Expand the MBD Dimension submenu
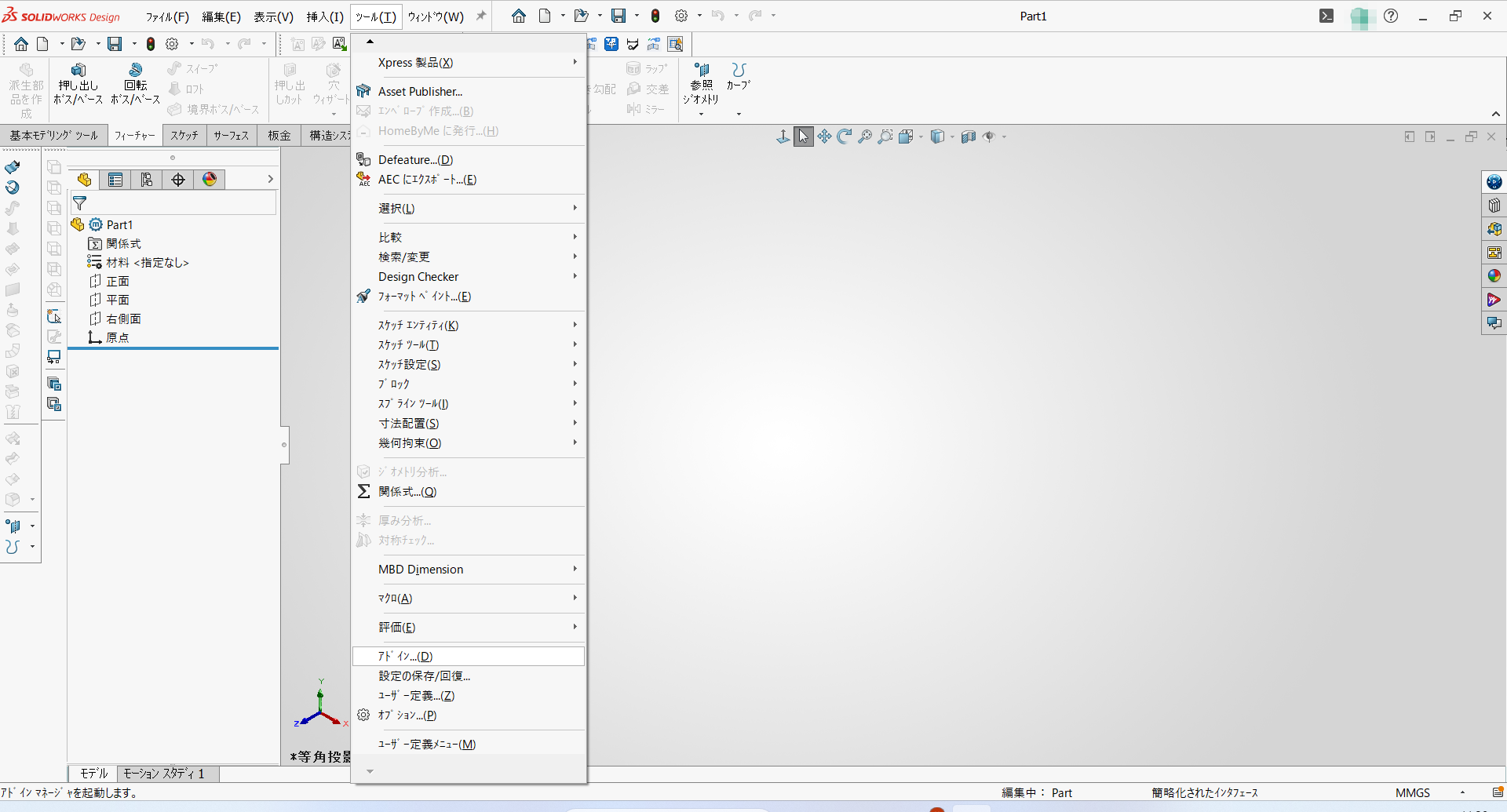 [x=469, y=570]
